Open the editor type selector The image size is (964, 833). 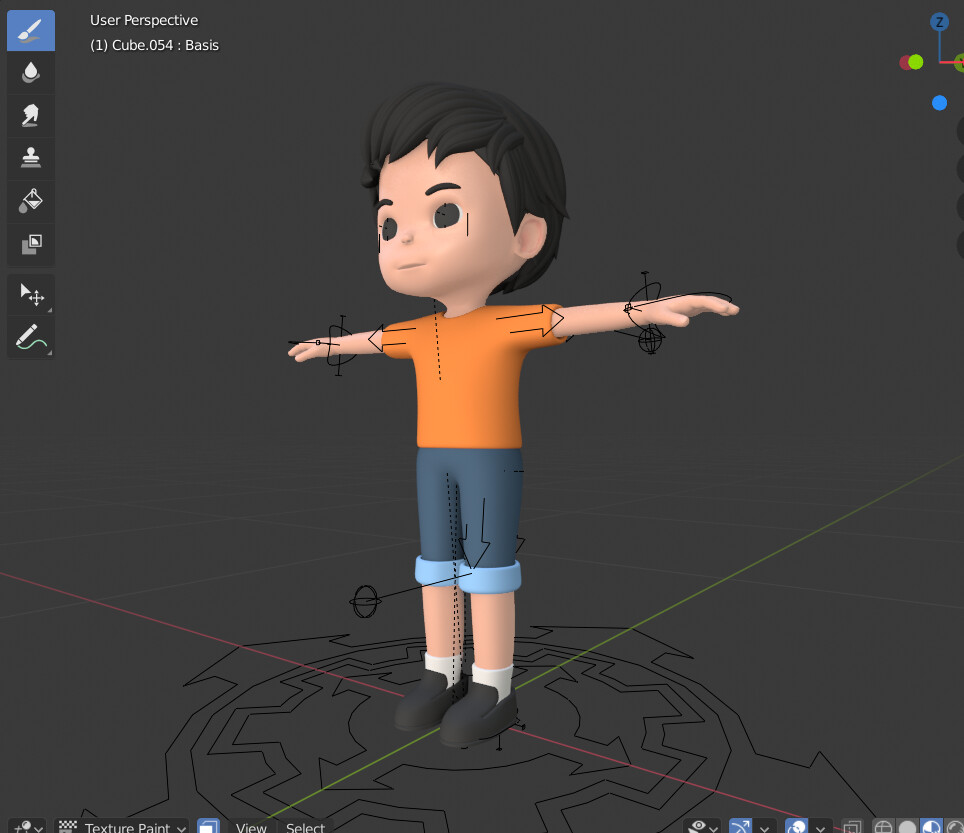pyautogui.click(x=22, y=826)
